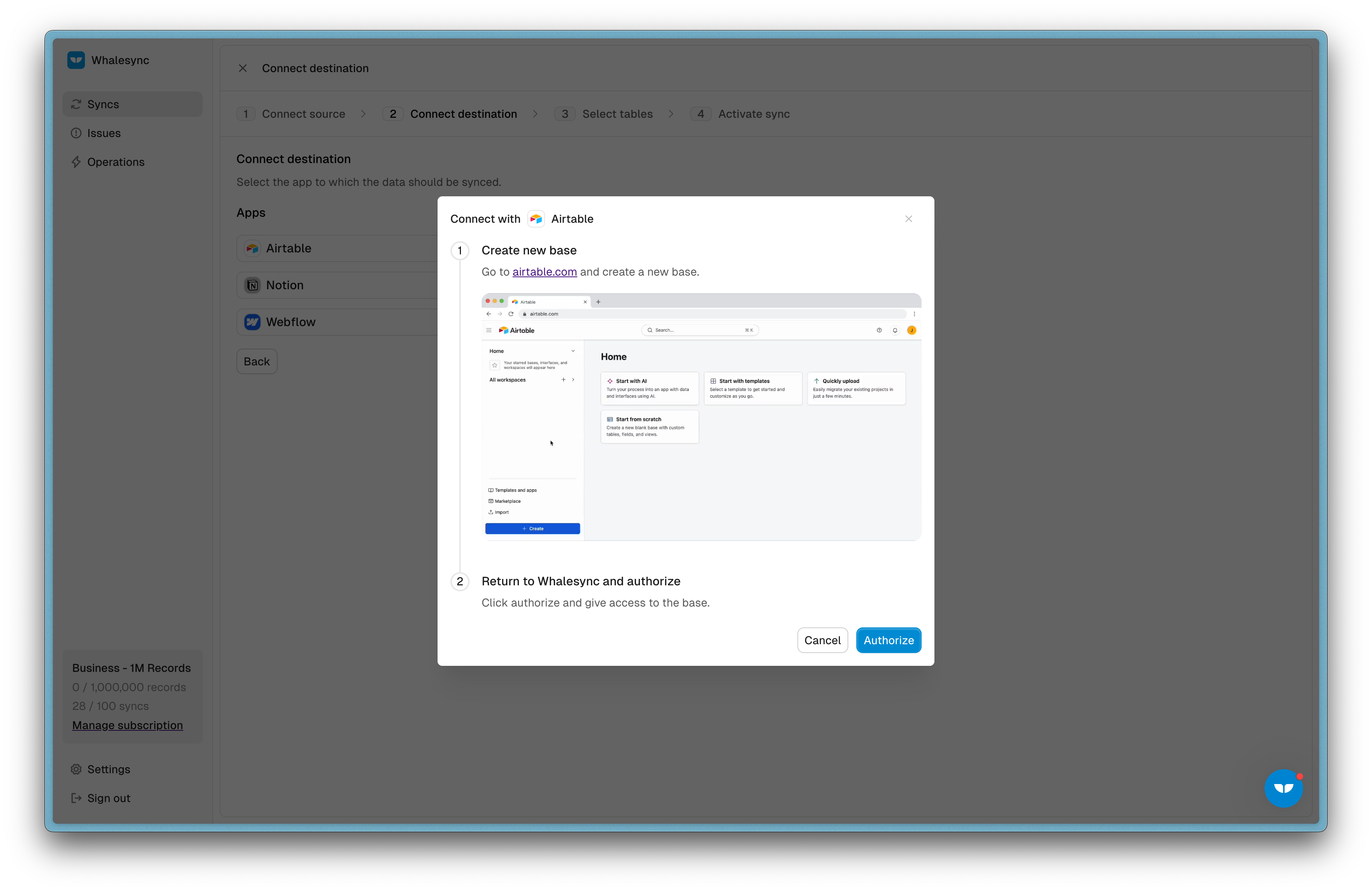This screenshot has height=891, width=1372.
Task: Select step 3 Select tables
Action: (x=603, y=114)
